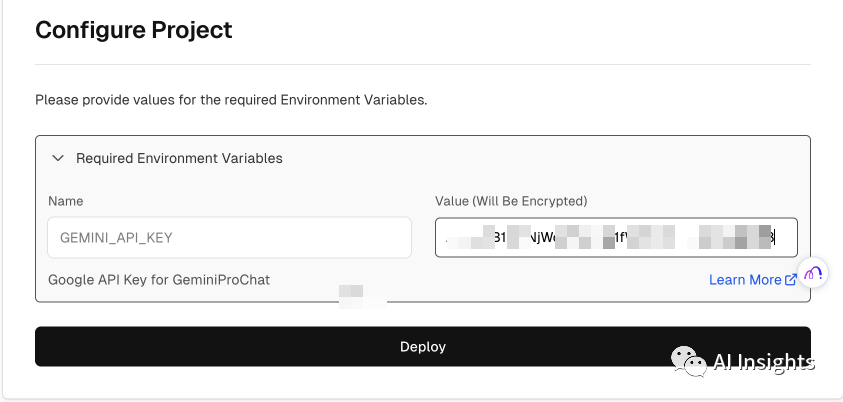Click empty space right of Configure Project heading
The width and height of the screenshot is (843, 402).
(520, 30)
